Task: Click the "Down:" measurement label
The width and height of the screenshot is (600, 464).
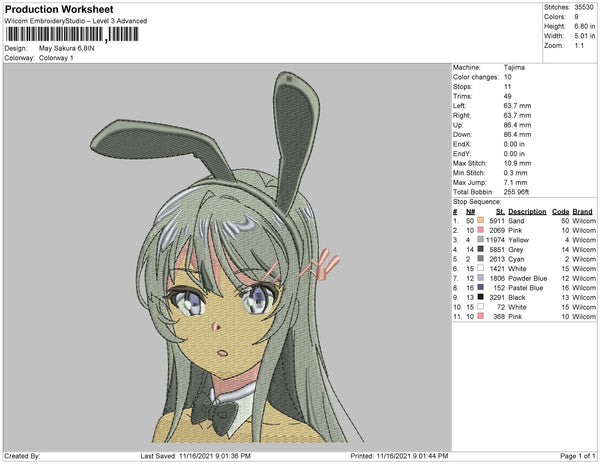Action: click(x=462, y=134)
